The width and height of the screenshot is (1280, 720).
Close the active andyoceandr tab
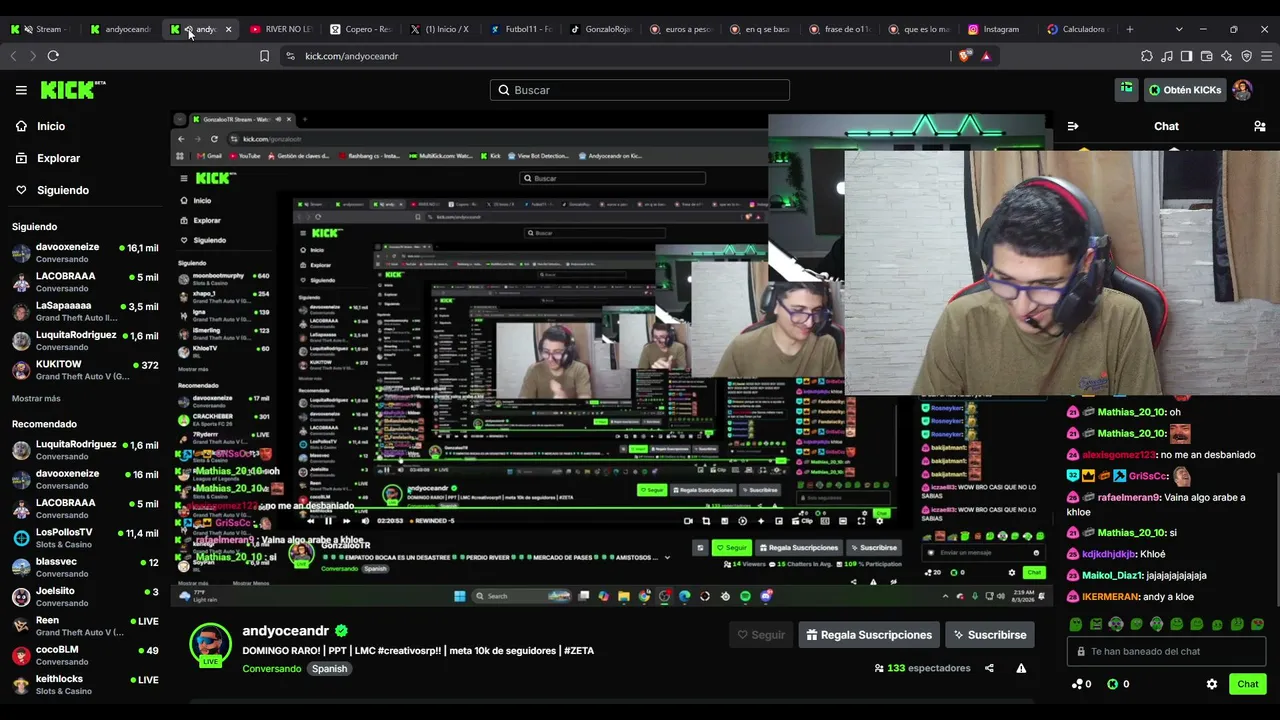228,29
